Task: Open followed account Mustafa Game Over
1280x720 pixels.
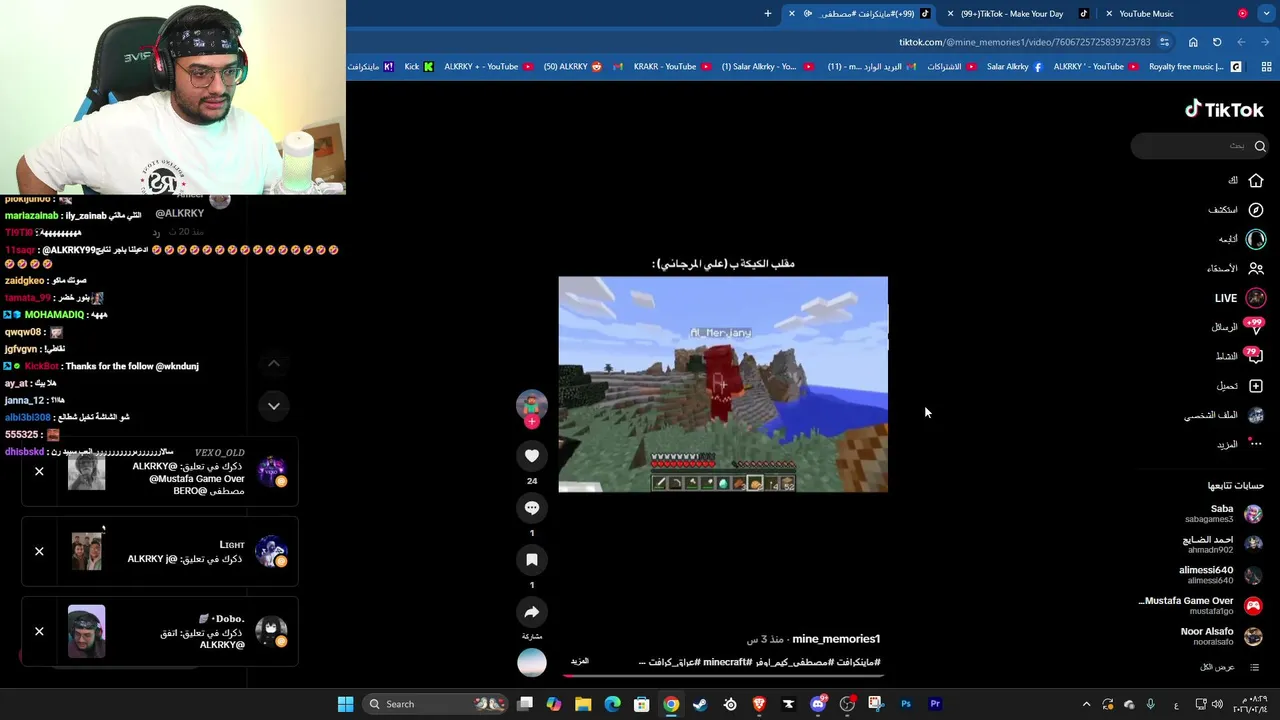Action: pos(1200,606)
